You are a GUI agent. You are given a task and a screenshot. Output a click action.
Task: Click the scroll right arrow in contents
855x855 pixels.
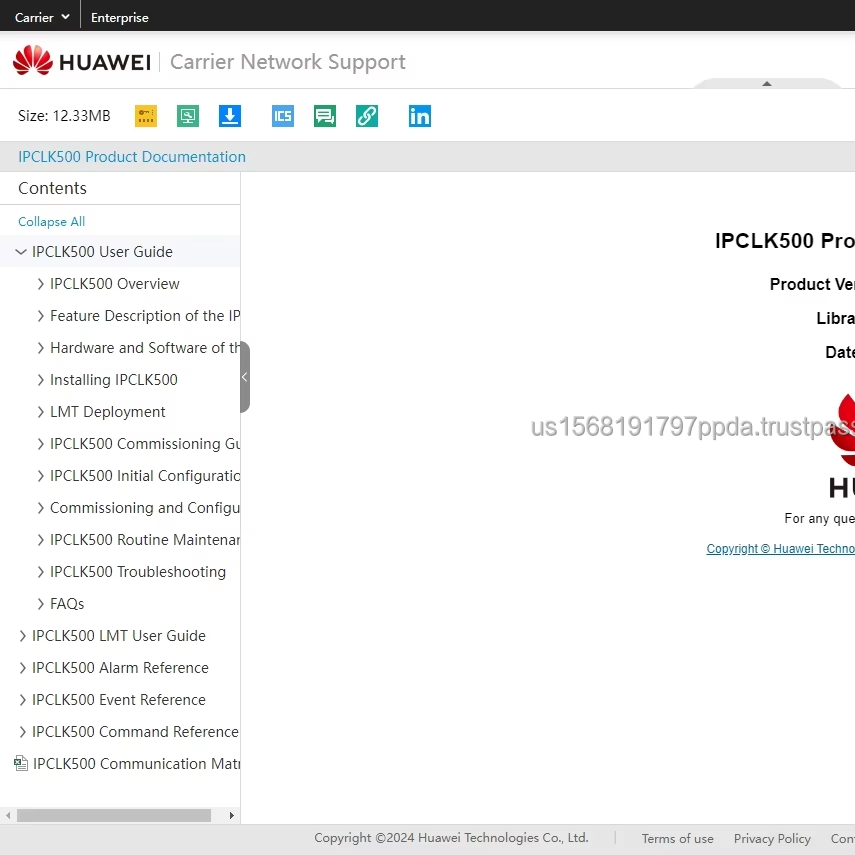point(232,816)
